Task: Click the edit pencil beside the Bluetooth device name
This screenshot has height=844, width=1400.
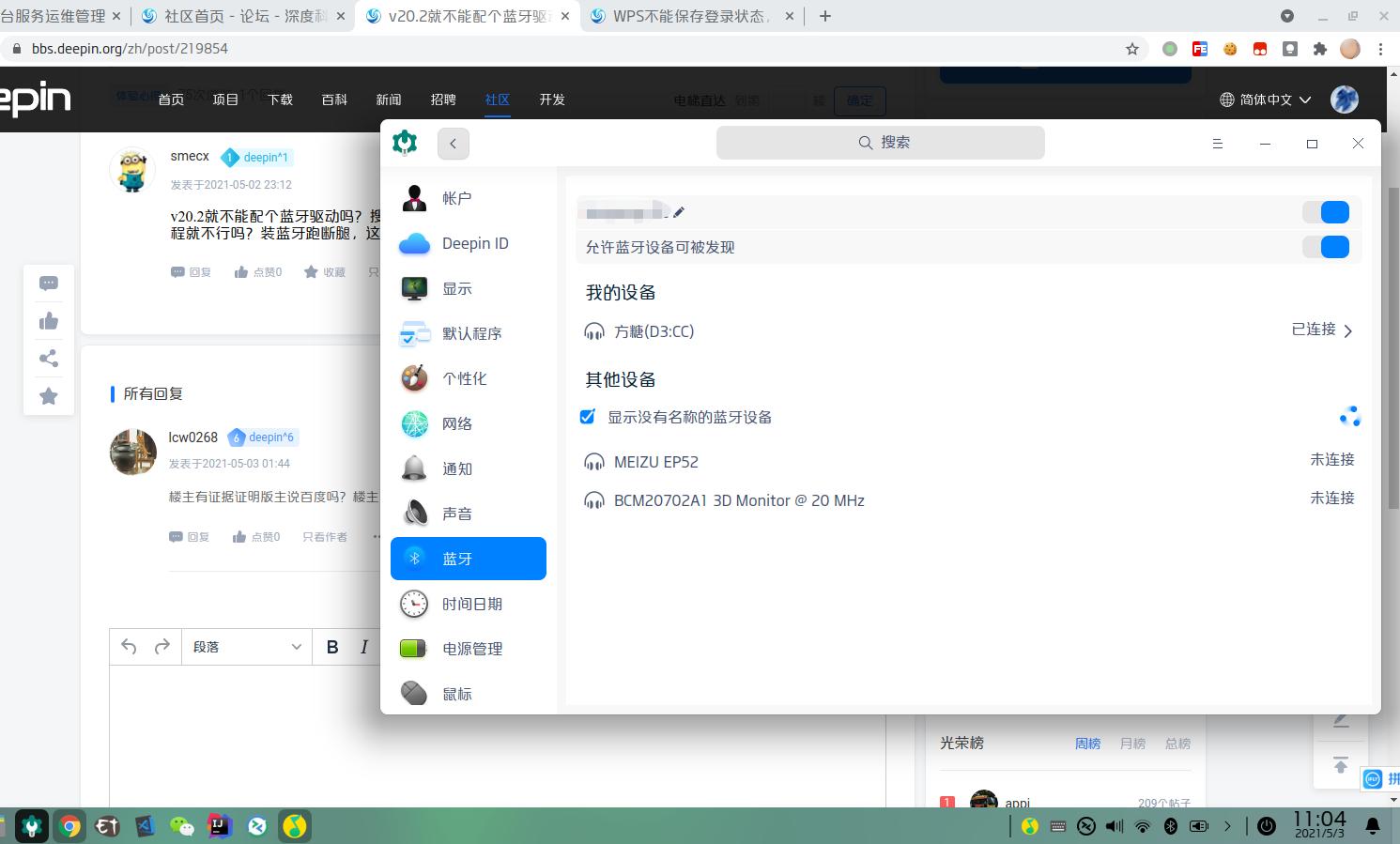Action: 679,212
